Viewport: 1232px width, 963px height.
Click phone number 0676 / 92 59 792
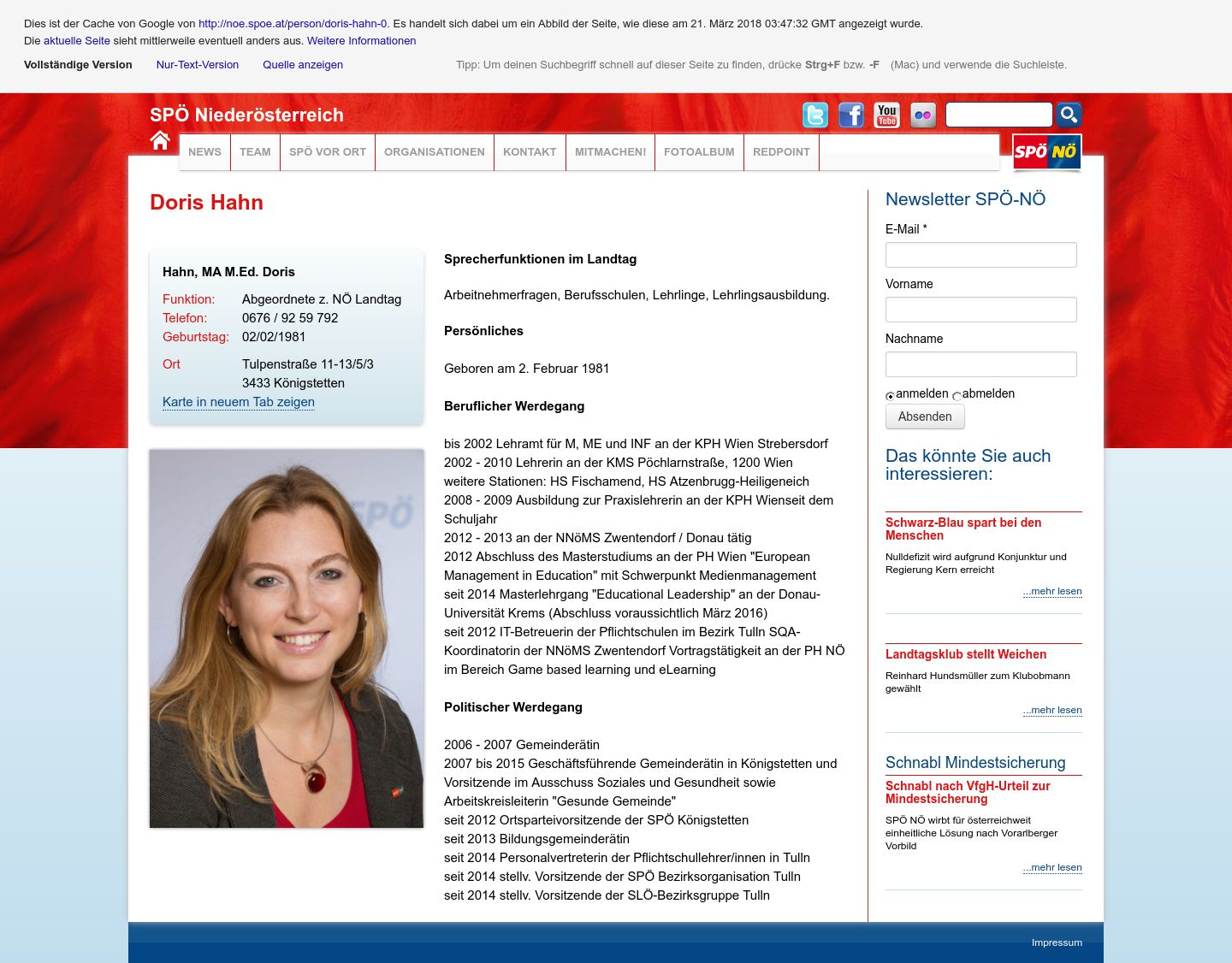pos(290,318)
